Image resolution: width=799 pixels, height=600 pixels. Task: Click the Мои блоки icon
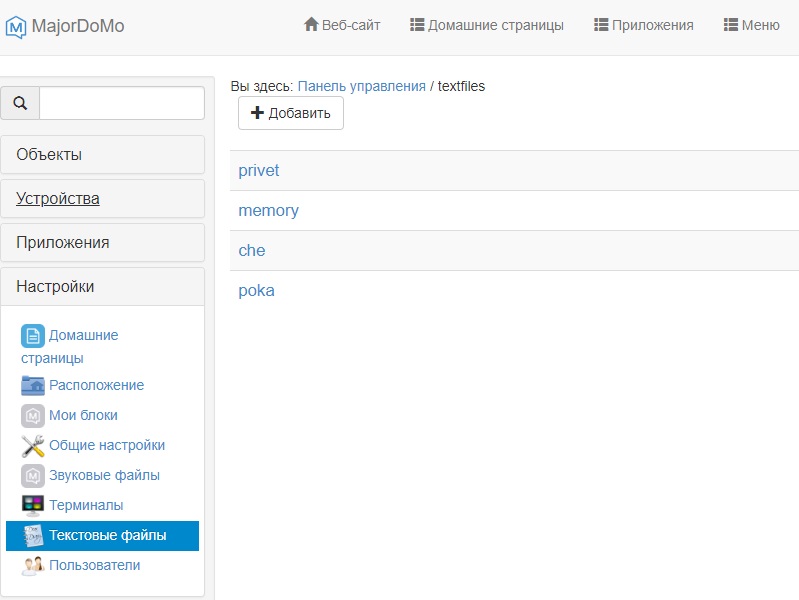coord(33,415)
